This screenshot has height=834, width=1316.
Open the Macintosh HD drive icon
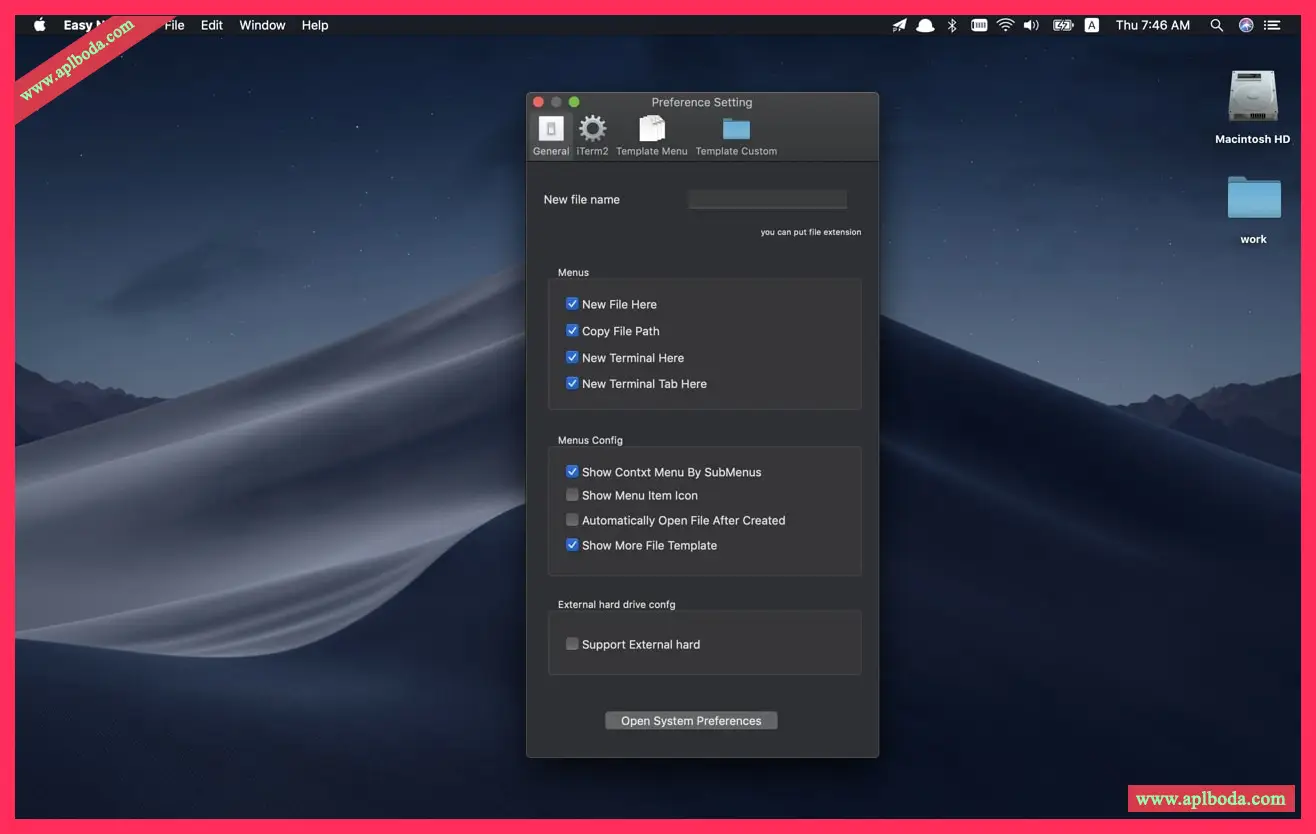click(x=1252, y=98)
